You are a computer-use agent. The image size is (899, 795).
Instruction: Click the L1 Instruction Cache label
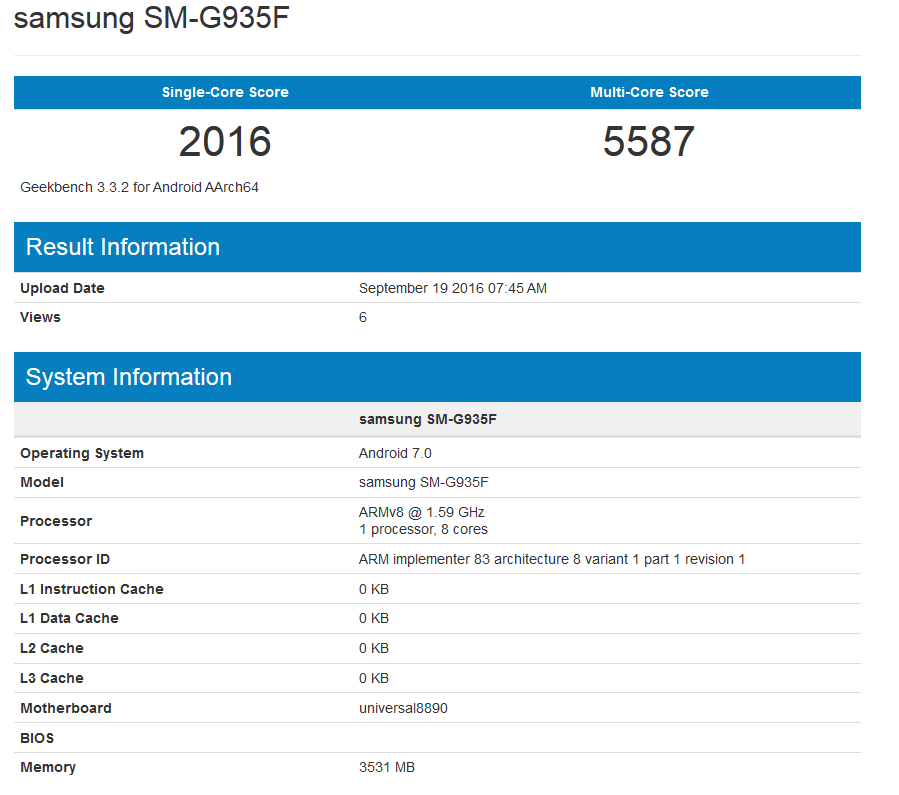click(x=92, y=589)
